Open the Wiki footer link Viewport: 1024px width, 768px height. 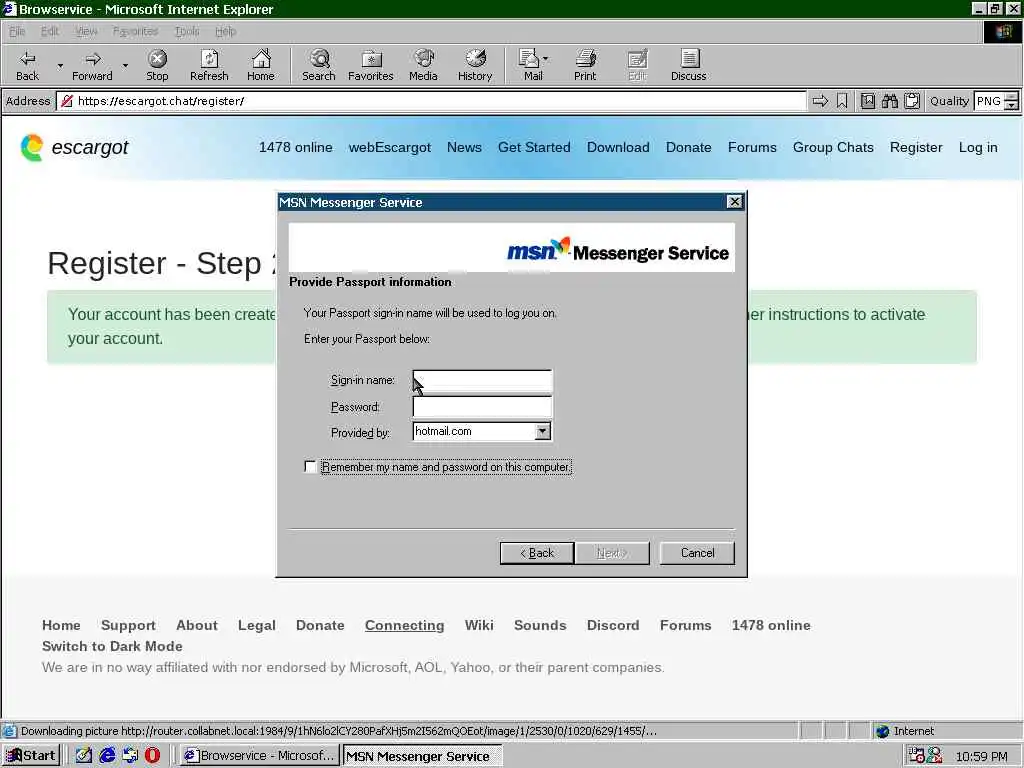[479, 625]
